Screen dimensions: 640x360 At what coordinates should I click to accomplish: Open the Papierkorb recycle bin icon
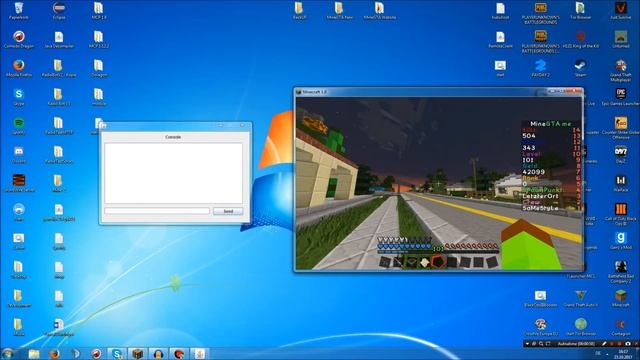coord(19,11)
